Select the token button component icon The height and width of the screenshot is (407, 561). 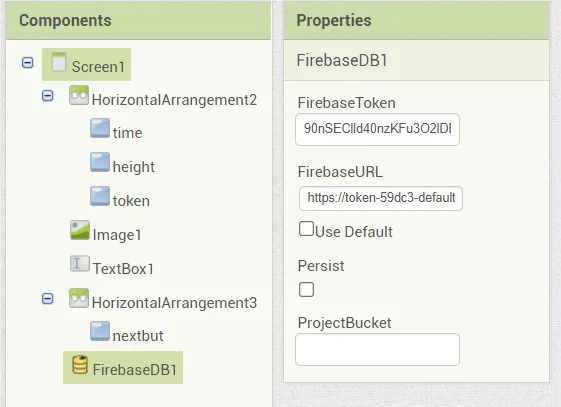[x=100, y=196]
